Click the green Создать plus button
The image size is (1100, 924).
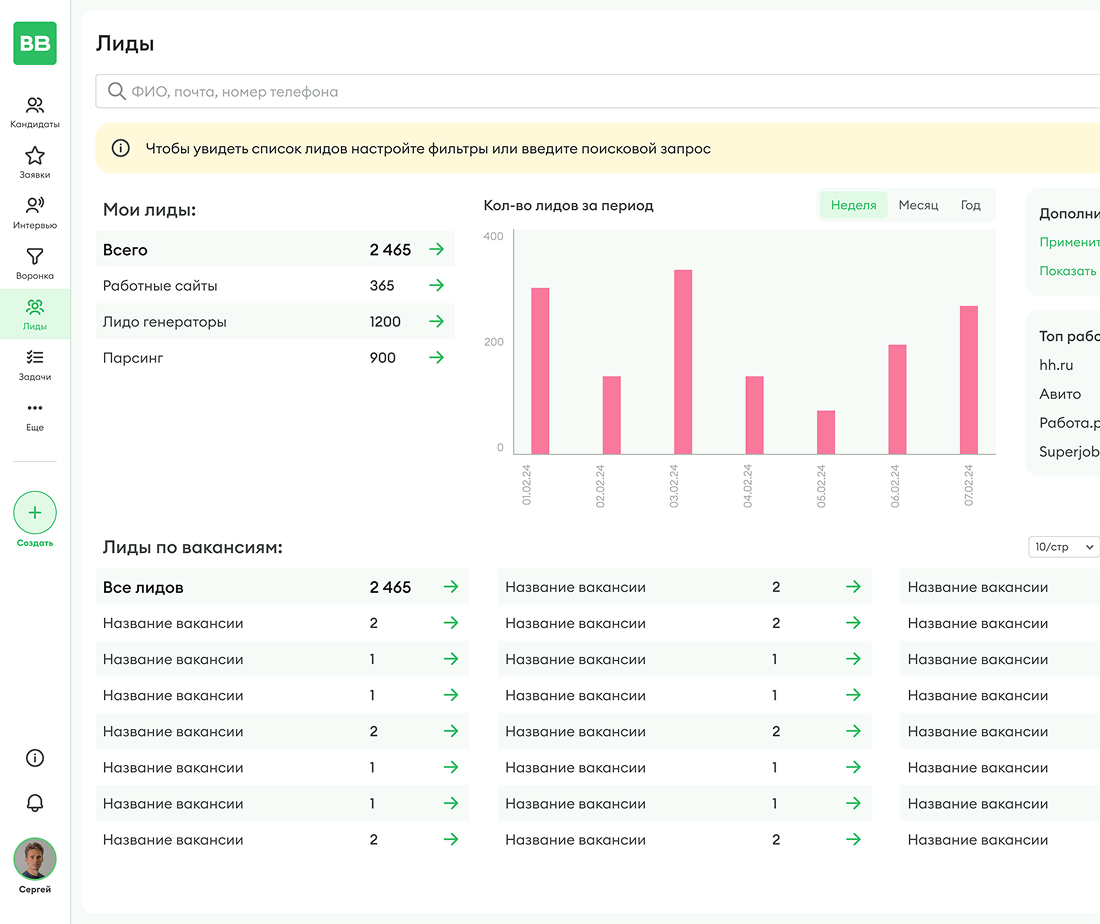(x=34, y=513)
